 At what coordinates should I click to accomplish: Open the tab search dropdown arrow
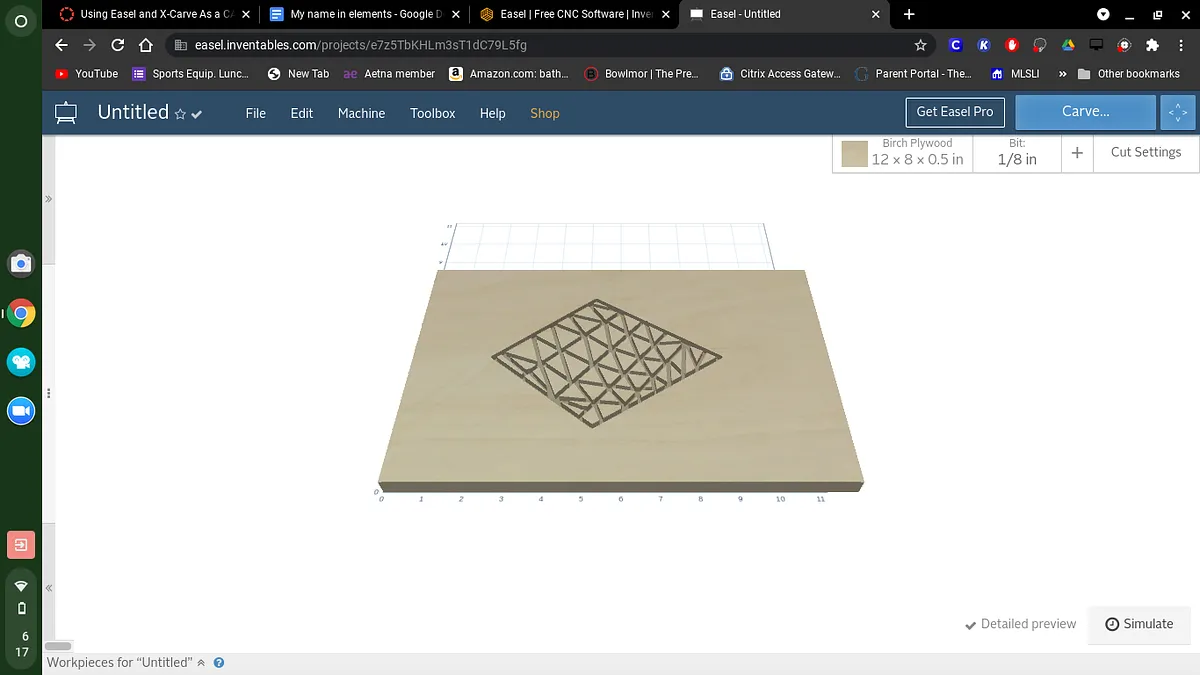[x=1103, y=14]
